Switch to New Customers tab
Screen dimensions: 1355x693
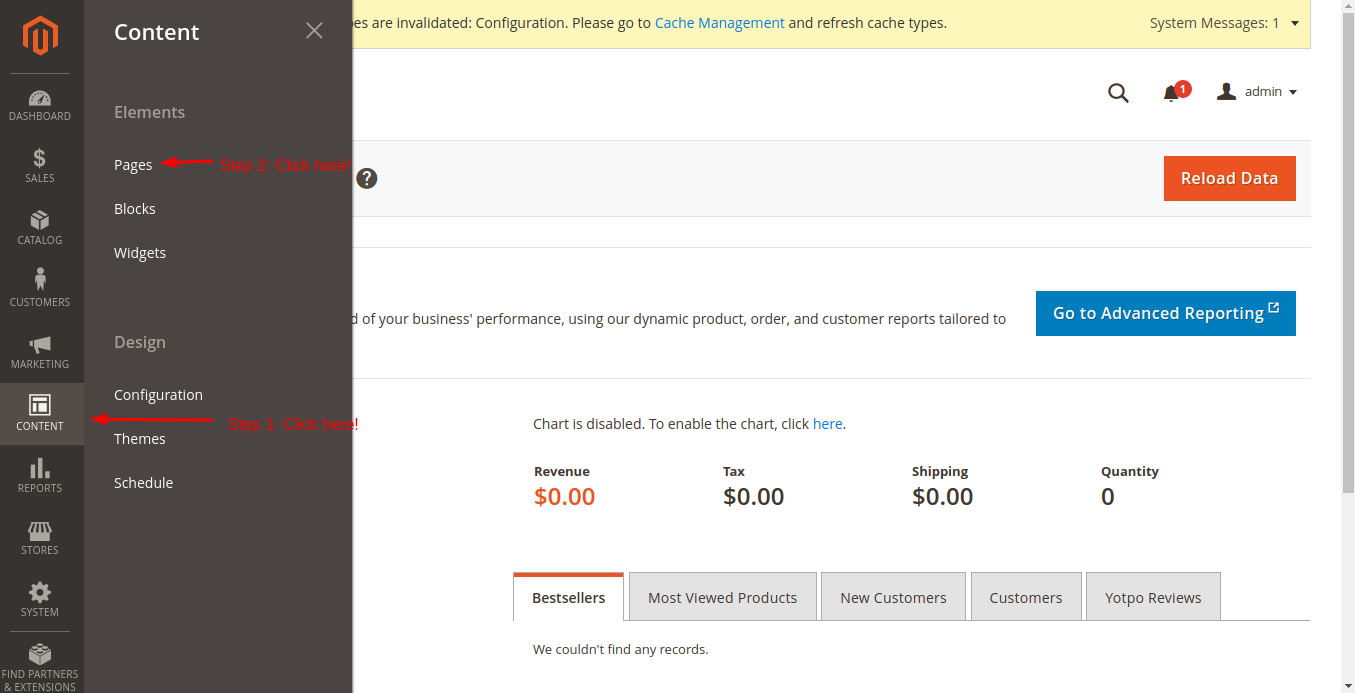coord(893,597)
